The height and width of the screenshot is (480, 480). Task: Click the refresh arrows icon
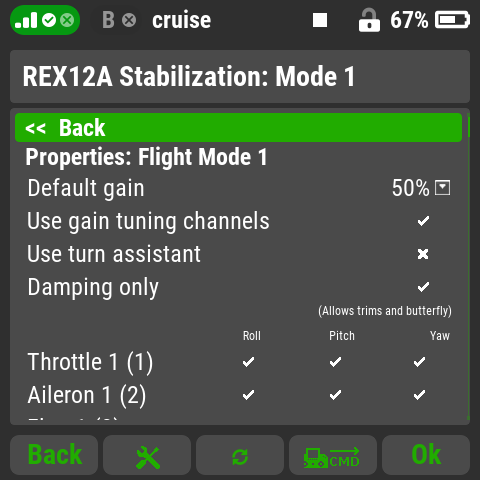click(240, 455)
